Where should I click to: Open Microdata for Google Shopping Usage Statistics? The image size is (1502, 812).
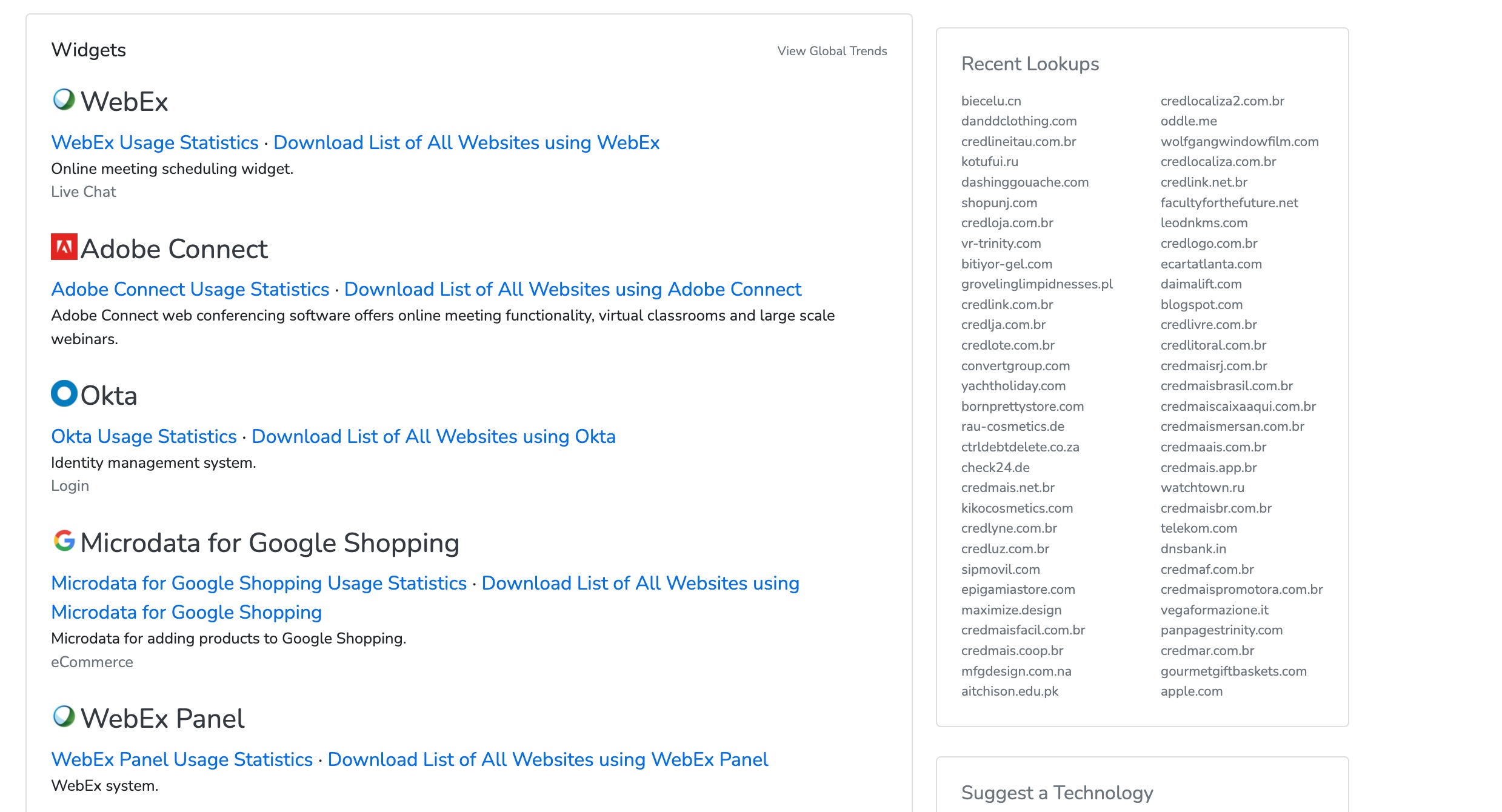(259, 583)
